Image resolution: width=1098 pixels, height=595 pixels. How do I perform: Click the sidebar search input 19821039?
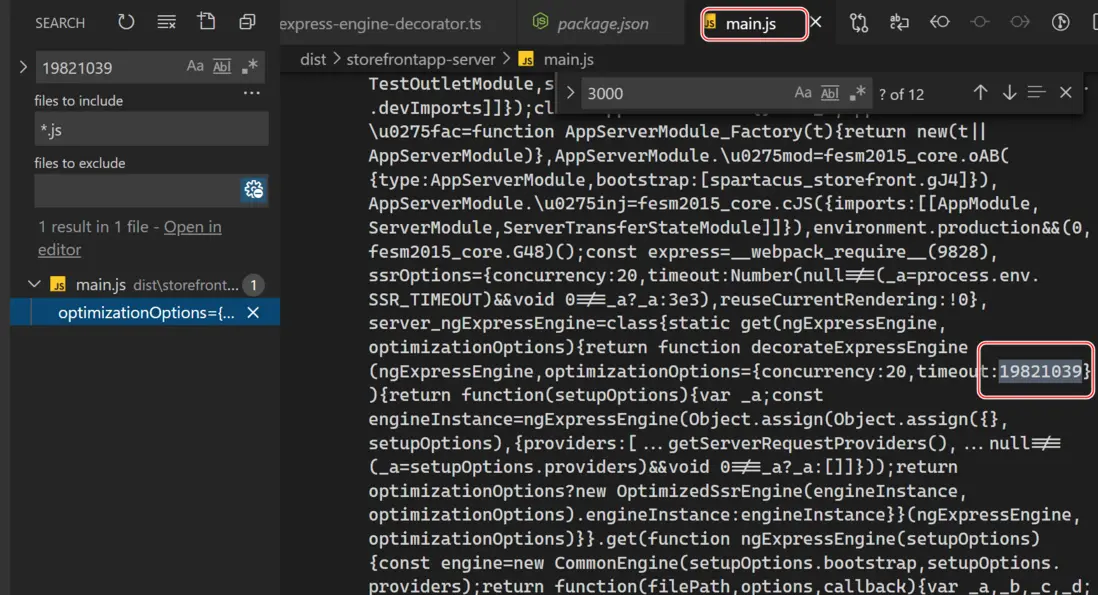tap(109, 67)
